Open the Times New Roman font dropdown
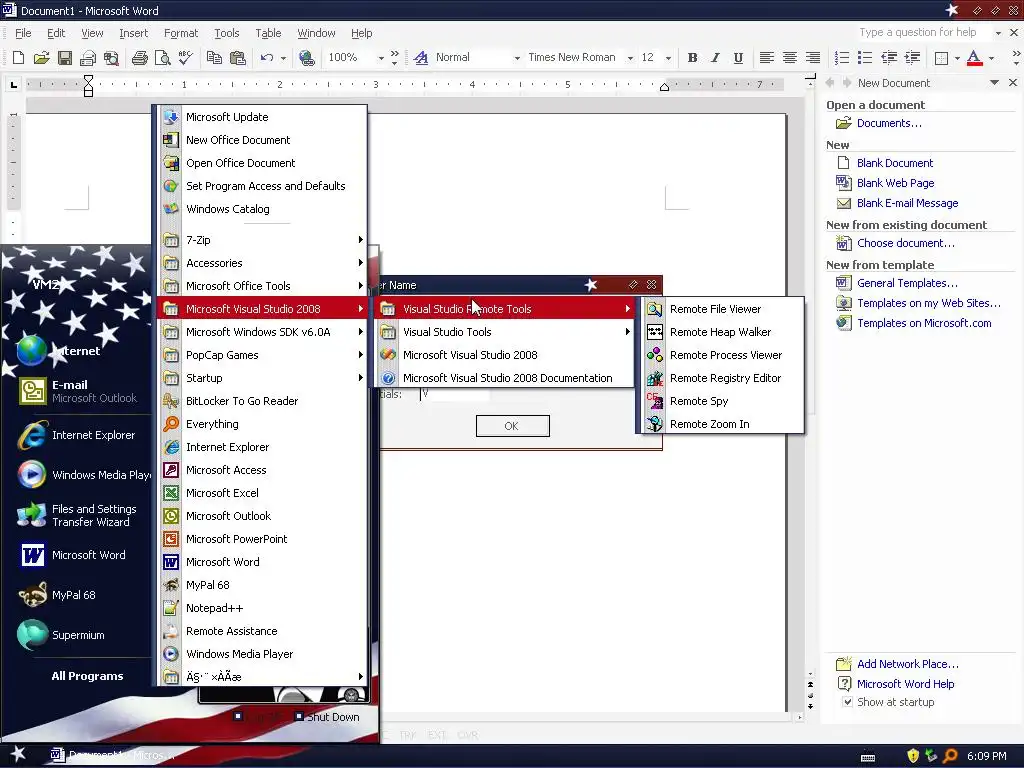 coord(630,58)
